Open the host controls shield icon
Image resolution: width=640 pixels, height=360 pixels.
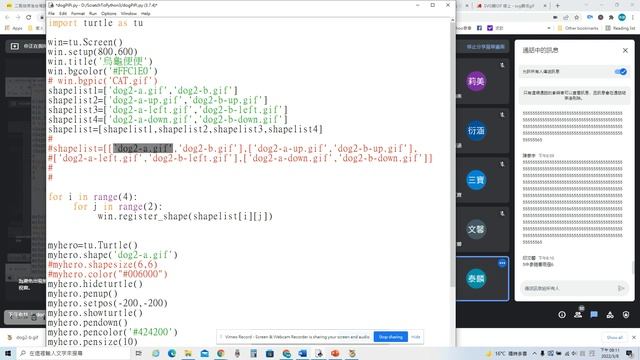[x=626, y=315]
